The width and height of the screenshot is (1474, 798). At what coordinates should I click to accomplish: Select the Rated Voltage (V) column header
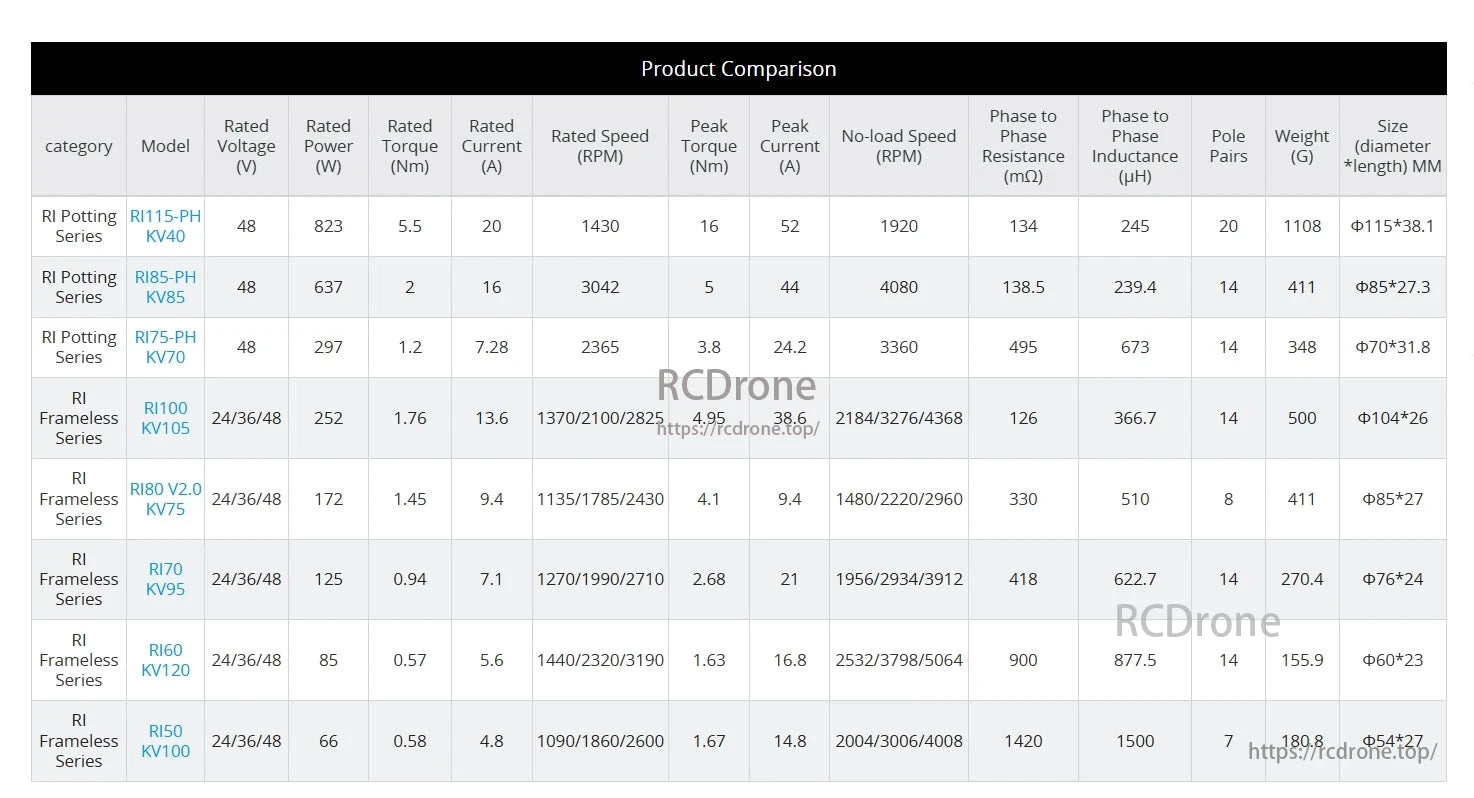246,146
